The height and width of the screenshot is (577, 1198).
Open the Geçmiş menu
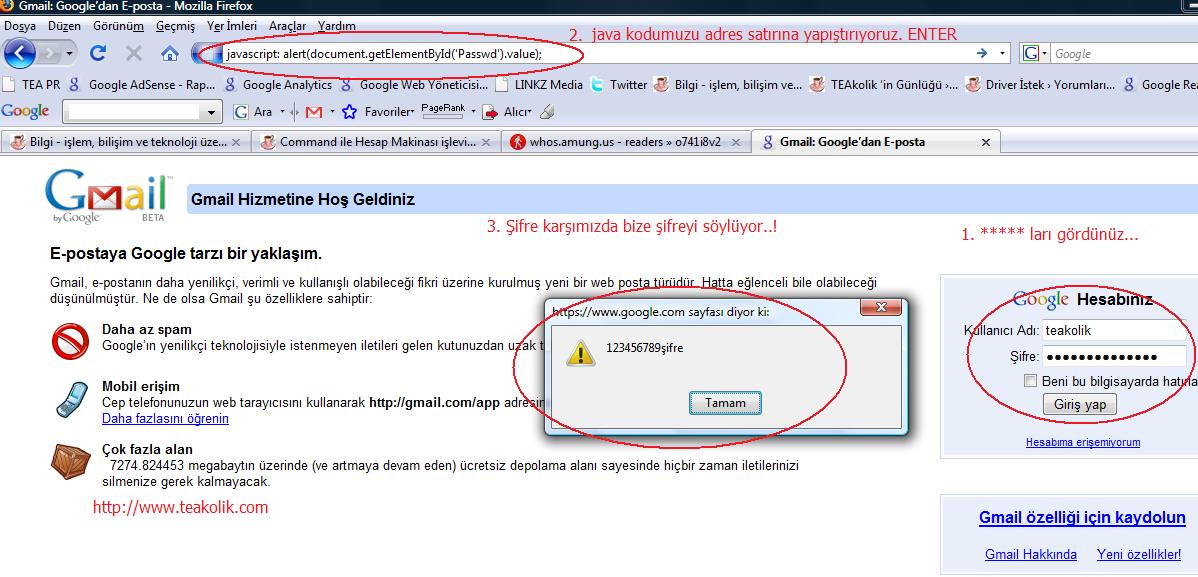(176, 26)
